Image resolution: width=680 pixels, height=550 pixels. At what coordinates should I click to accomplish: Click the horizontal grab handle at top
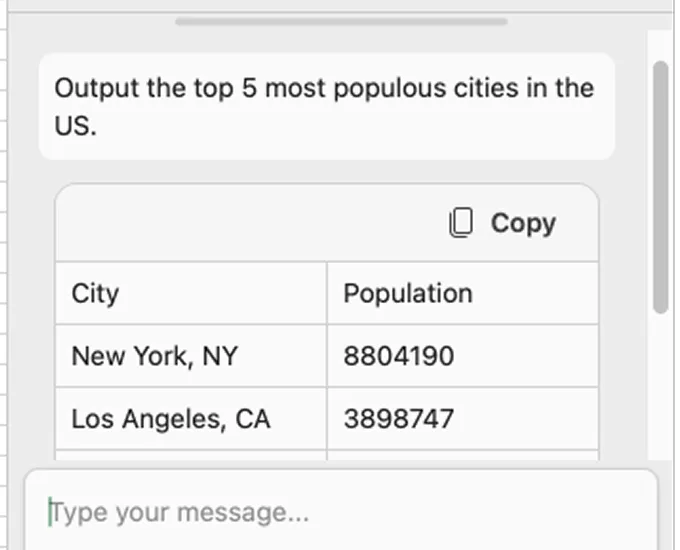[341, 22]
